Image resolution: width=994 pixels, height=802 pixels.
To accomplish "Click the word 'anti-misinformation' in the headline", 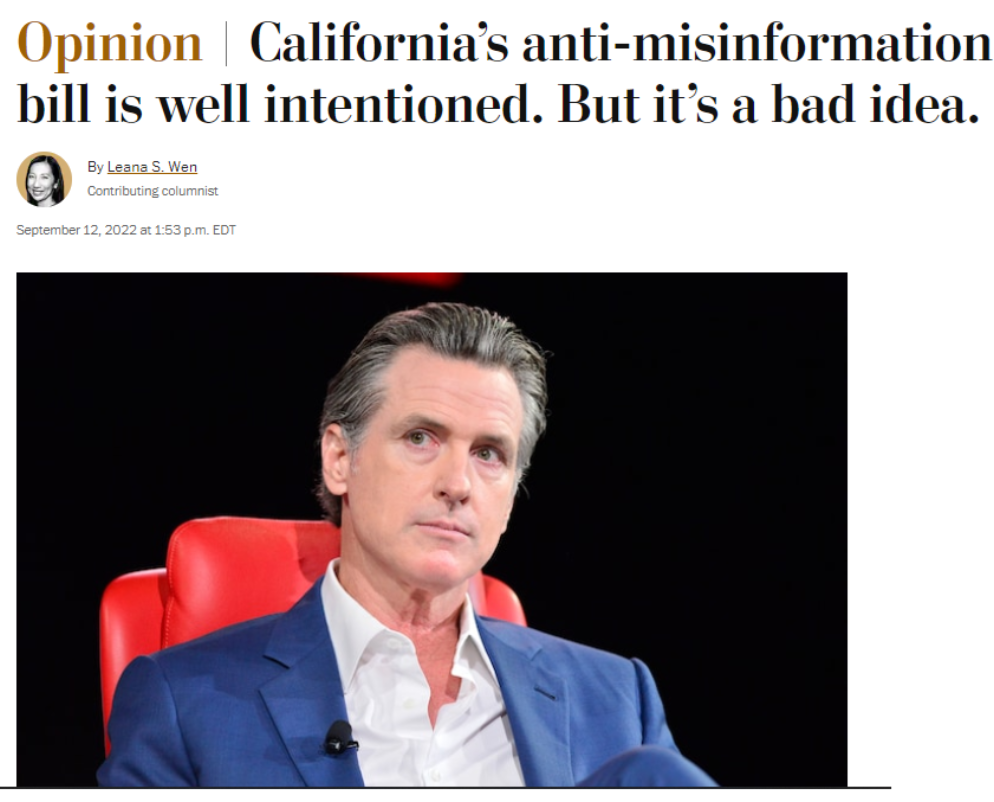I will [x=757, y=43].
